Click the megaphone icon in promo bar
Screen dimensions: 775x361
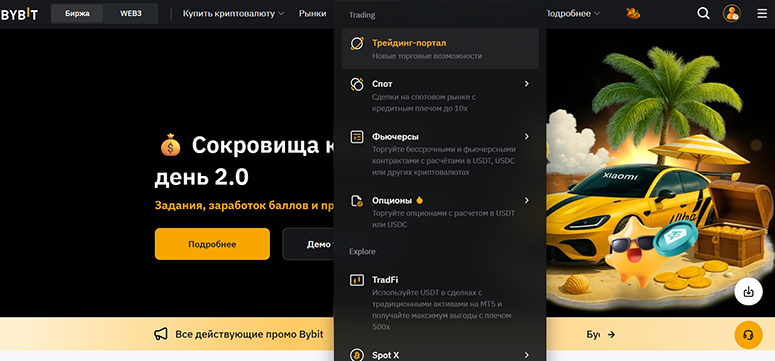[x=161, y=334]
